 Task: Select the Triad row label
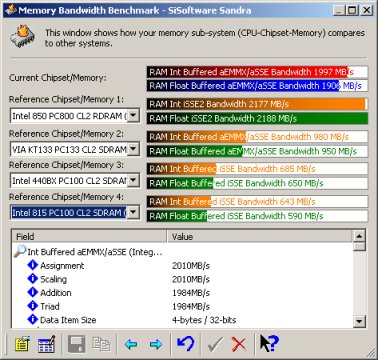pos(50,306)
